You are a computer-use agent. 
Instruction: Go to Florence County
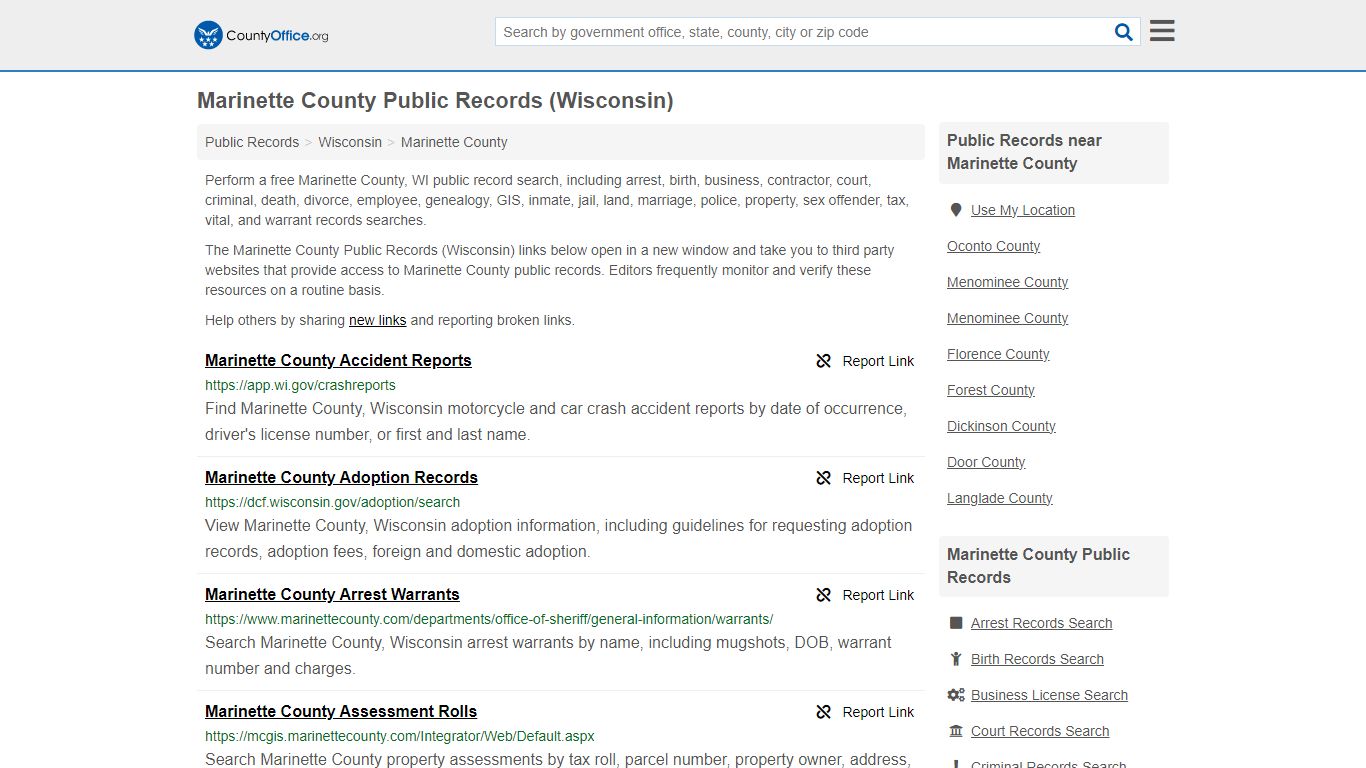998,354
